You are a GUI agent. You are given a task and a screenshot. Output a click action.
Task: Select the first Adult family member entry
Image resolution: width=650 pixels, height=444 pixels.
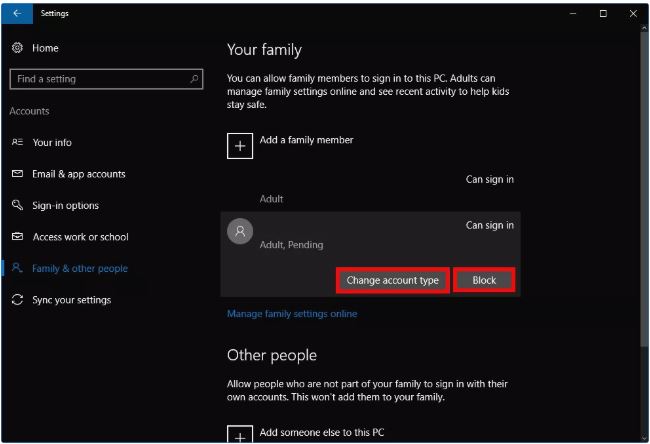pos(370,189)
